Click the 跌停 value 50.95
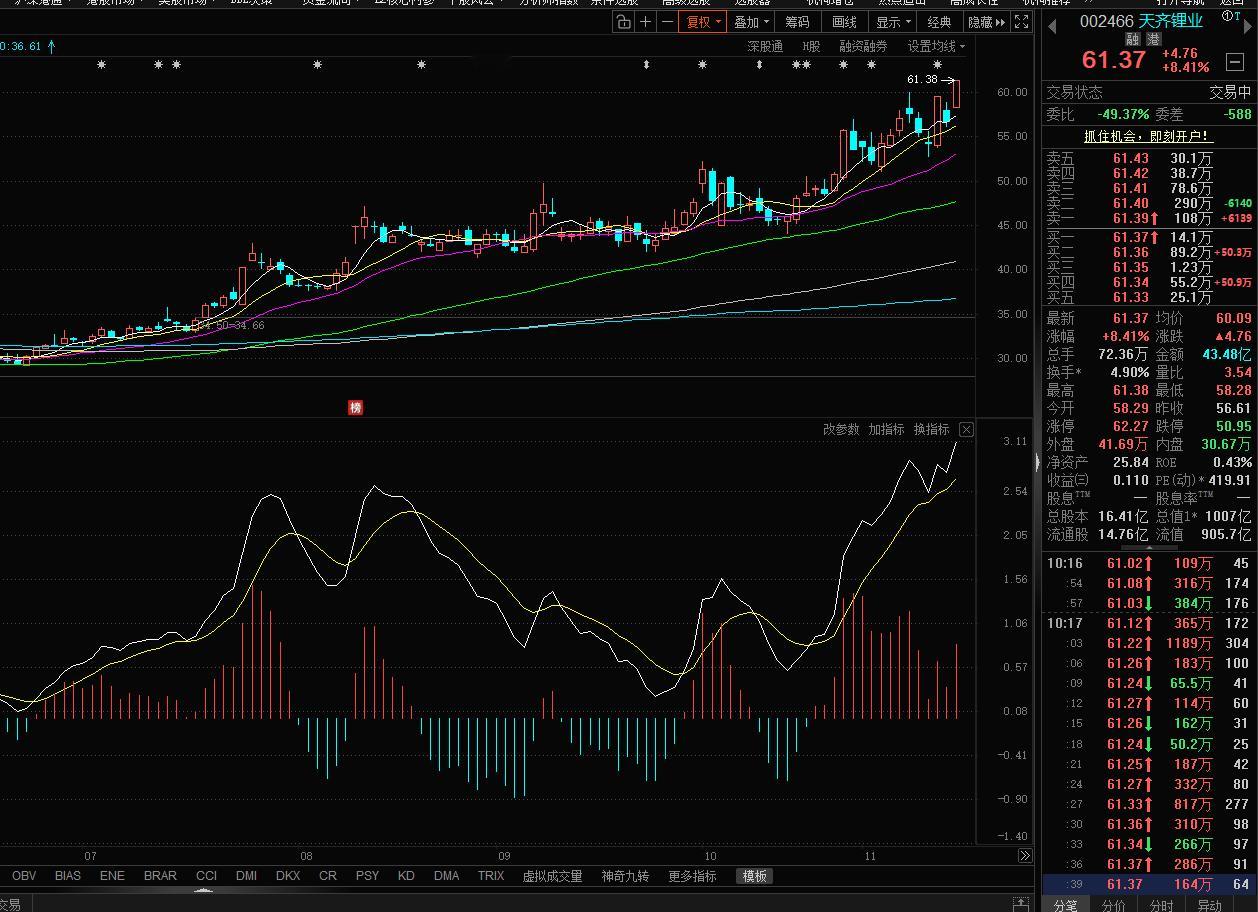The width and height of the screenshot is (1258, 912). (x=1233, y=426)
